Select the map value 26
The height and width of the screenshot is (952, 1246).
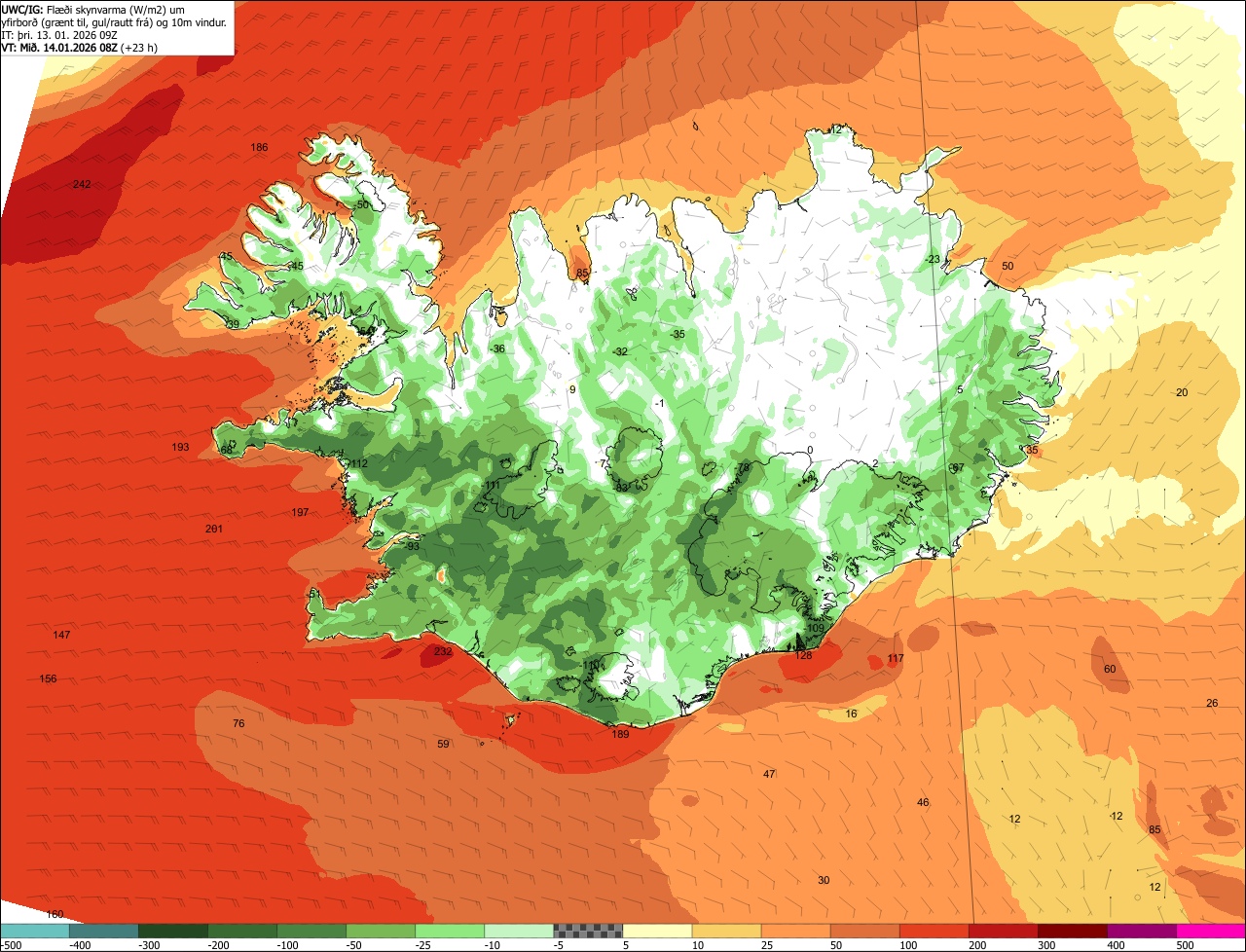pyautogui.click(x=1212, y=703)
